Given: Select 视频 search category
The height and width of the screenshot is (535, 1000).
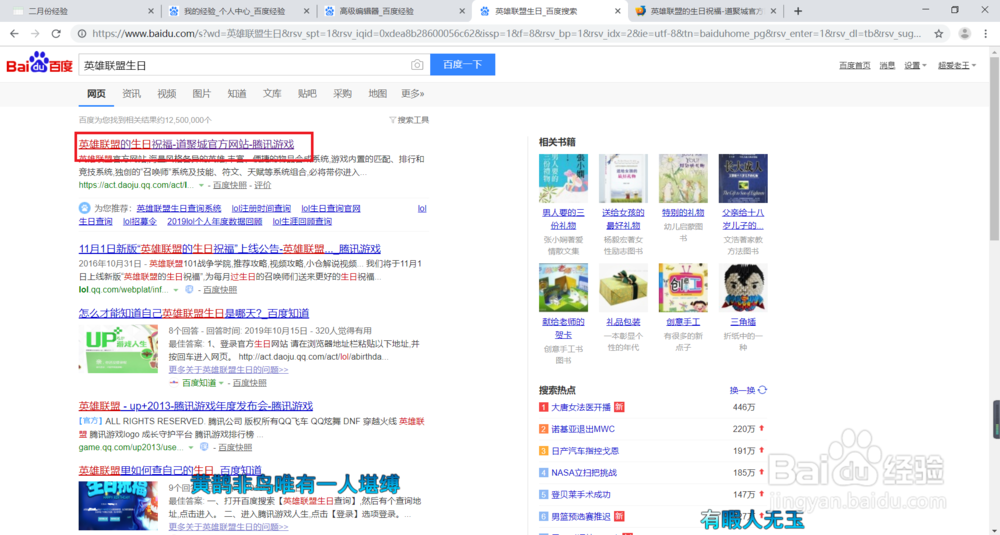Looking at the screenshot, I should click(x=166, y=94).
